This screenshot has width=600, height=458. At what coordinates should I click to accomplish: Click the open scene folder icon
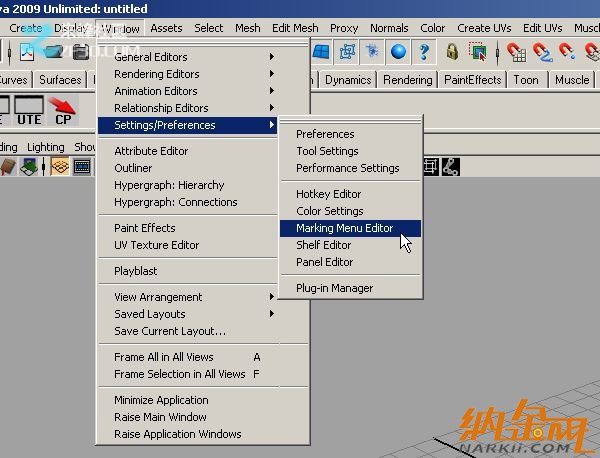pos(53,51)
